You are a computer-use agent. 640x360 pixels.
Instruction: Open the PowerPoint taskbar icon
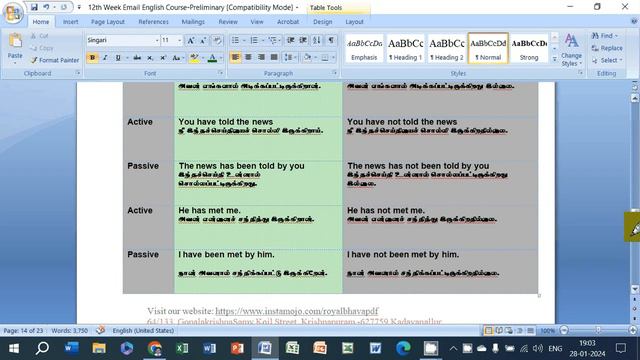[x=237, y=348]
